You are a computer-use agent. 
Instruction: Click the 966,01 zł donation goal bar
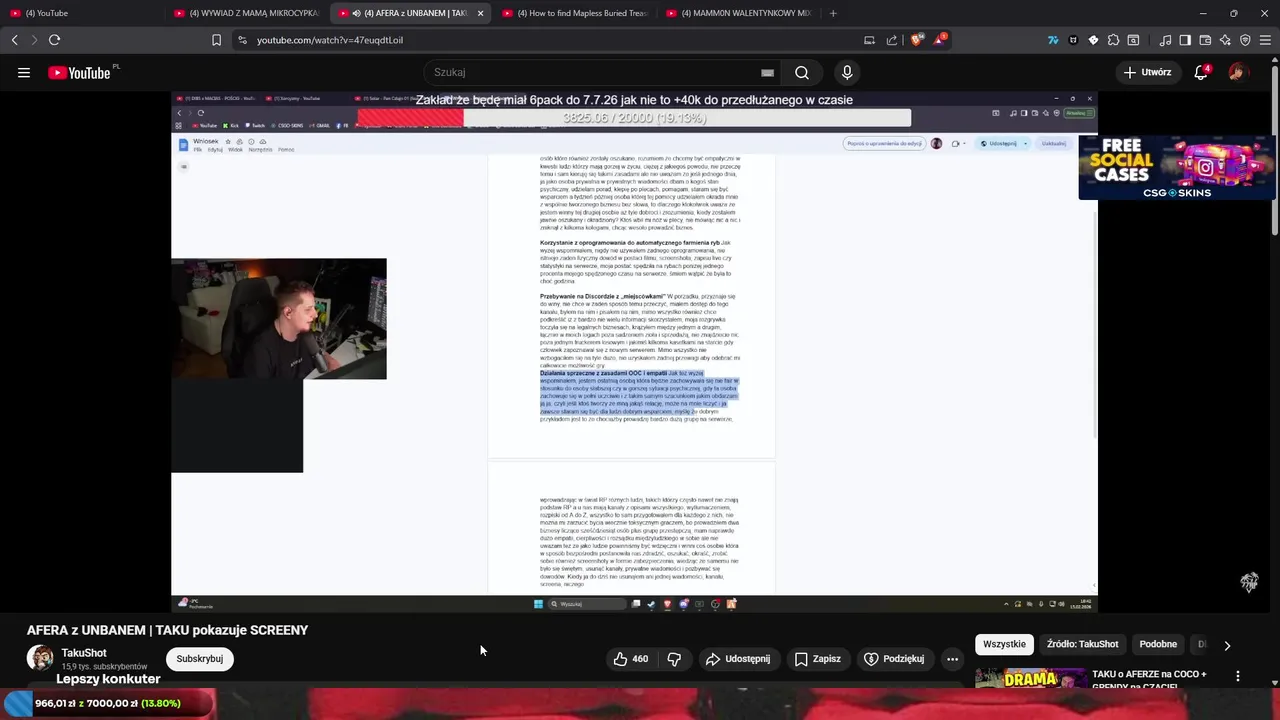108,703
